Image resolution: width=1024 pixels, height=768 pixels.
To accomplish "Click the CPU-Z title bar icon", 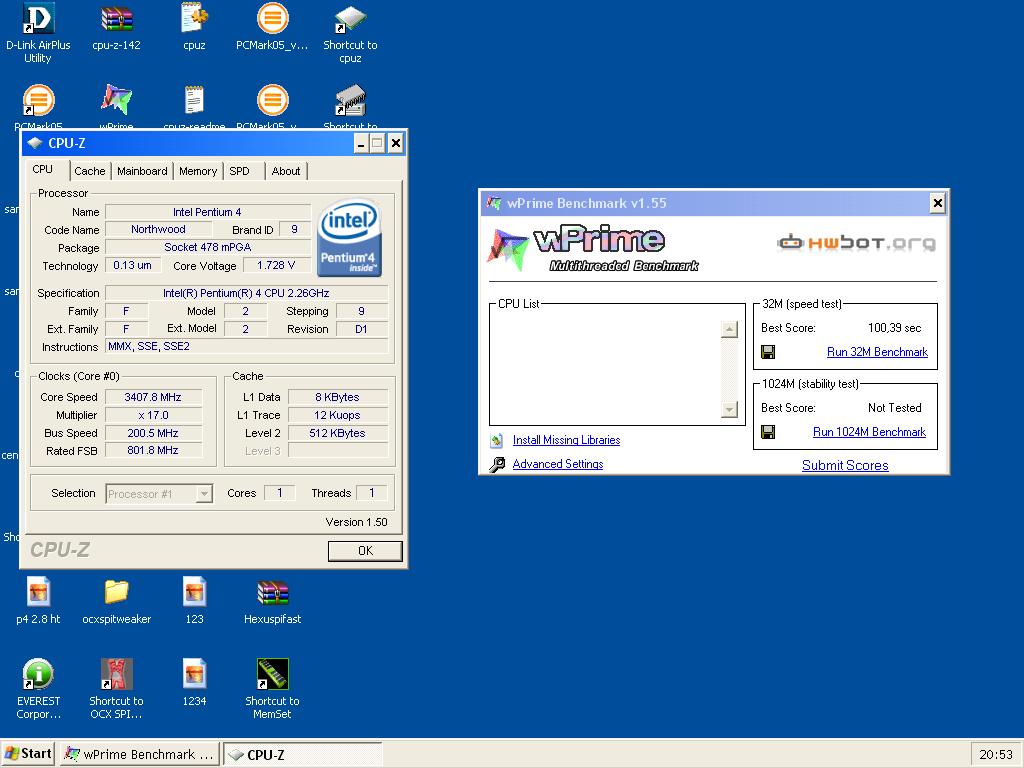I will point(35,143).
